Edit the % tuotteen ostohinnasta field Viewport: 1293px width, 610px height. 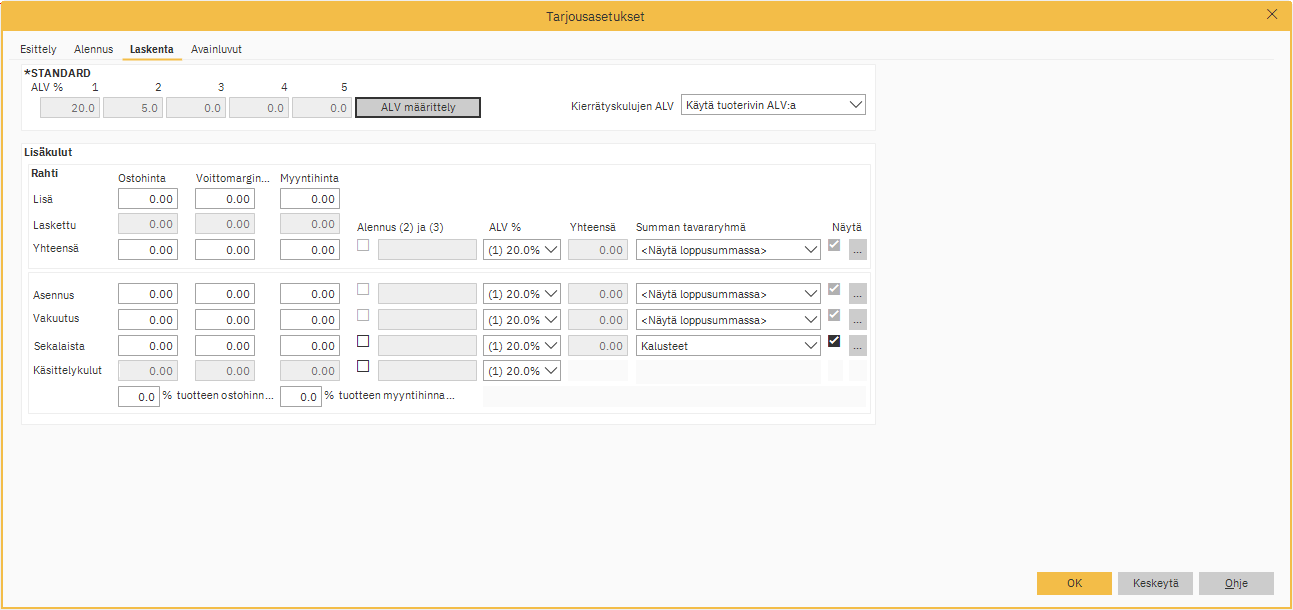(138, 395)
